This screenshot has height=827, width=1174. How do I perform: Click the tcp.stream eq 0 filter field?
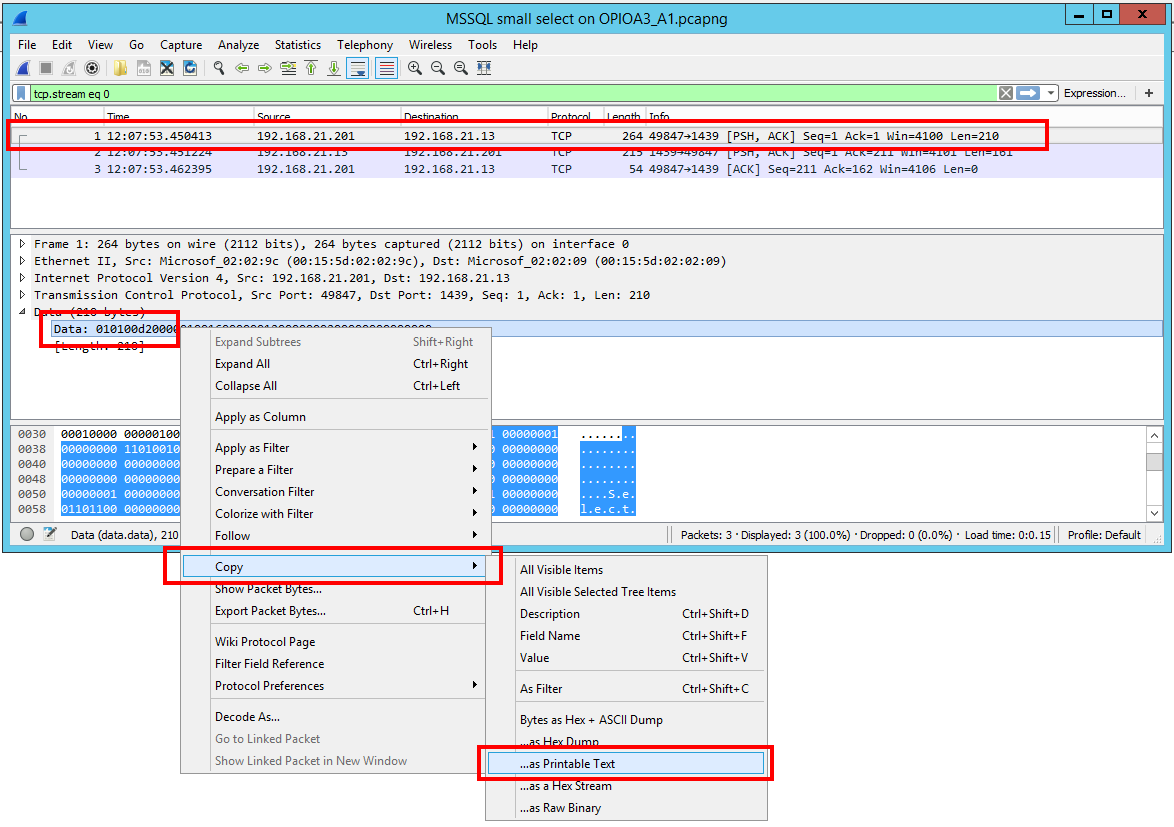(x=513, y=94)
